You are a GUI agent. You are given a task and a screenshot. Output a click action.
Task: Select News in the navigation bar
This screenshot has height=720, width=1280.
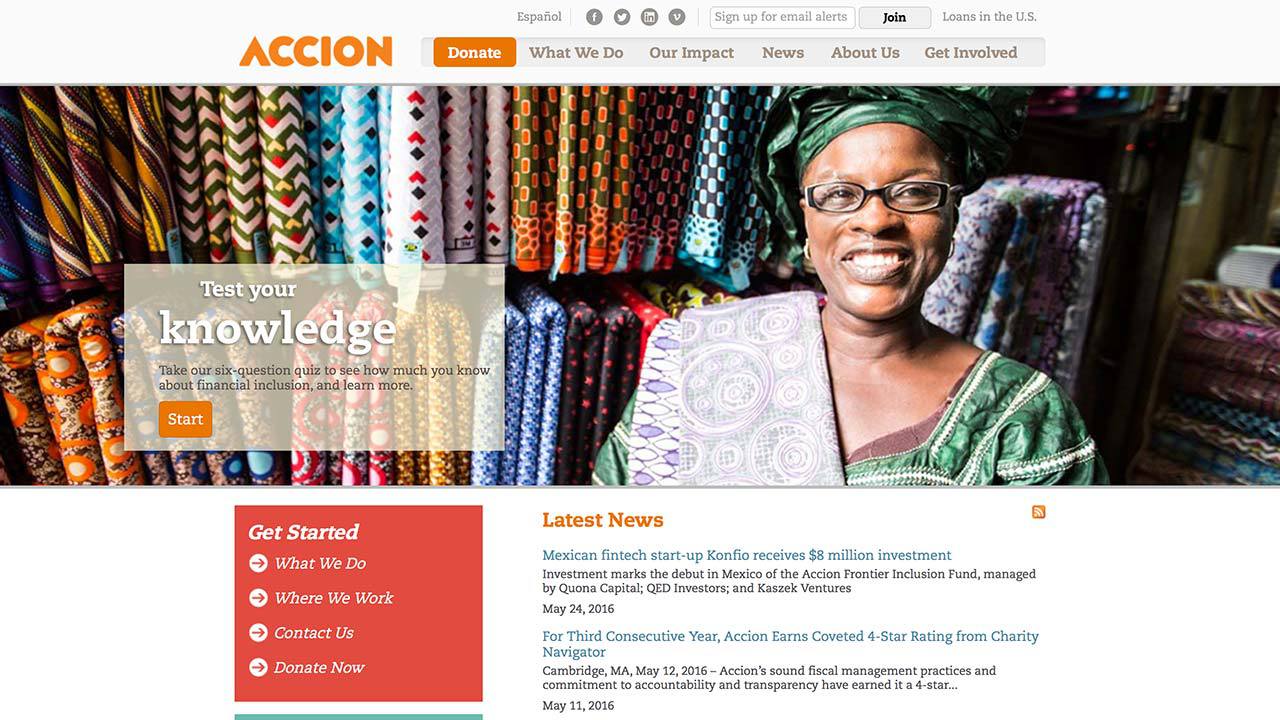click(783, 53)
